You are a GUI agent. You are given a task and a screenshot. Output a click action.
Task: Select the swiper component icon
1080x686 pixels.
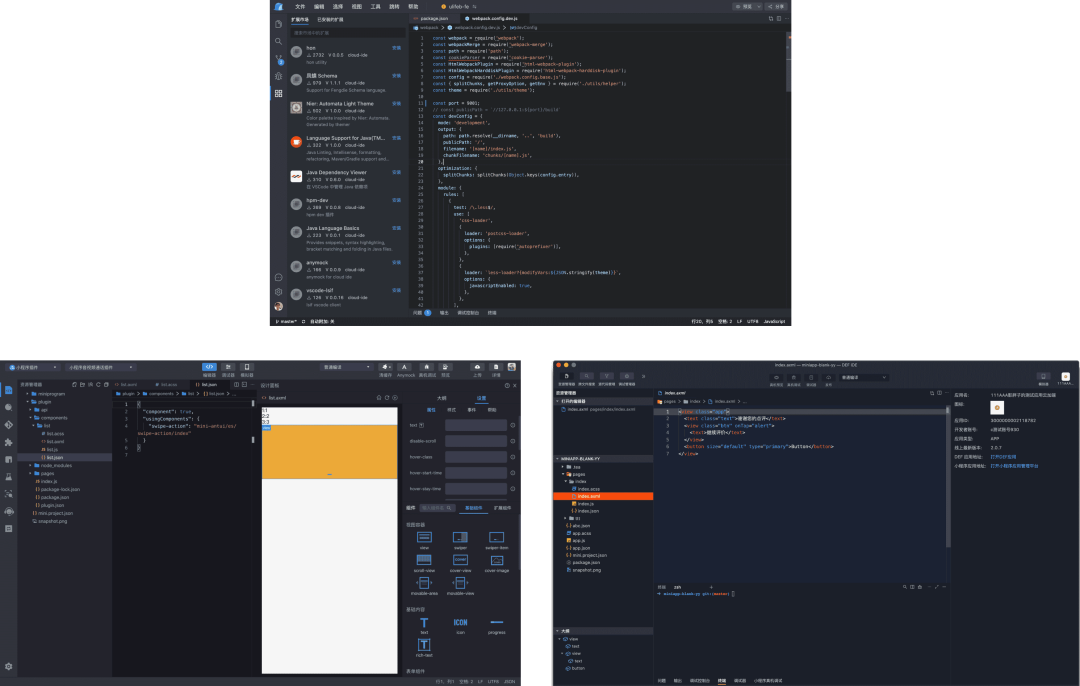[x=460, y=538]
